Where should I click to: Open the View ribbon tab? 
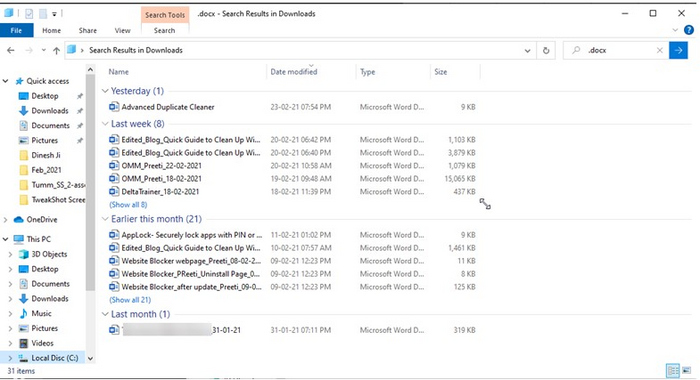tap(122, 30)
